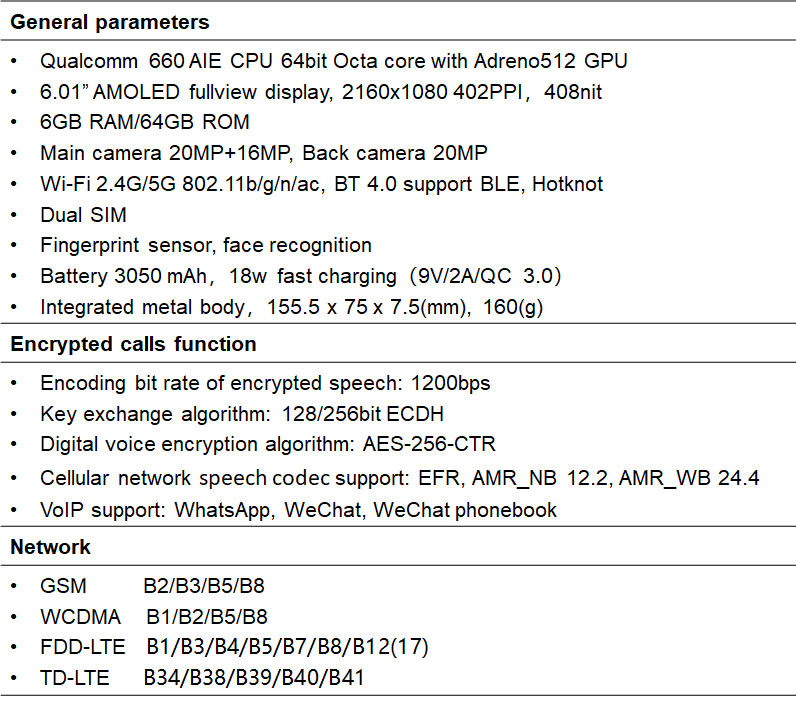Image resolution: width=796 pixels, height=703 pixels.
Task: Click the Key exchange algorithm ECDH line
Action: pyautogui.click(x=242, y=414)
